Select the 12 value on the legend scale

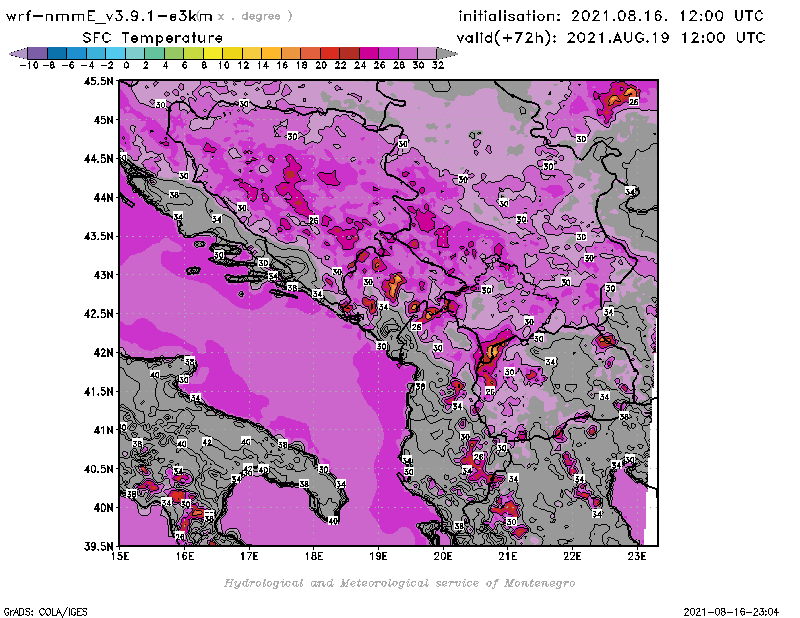(243, 65)
